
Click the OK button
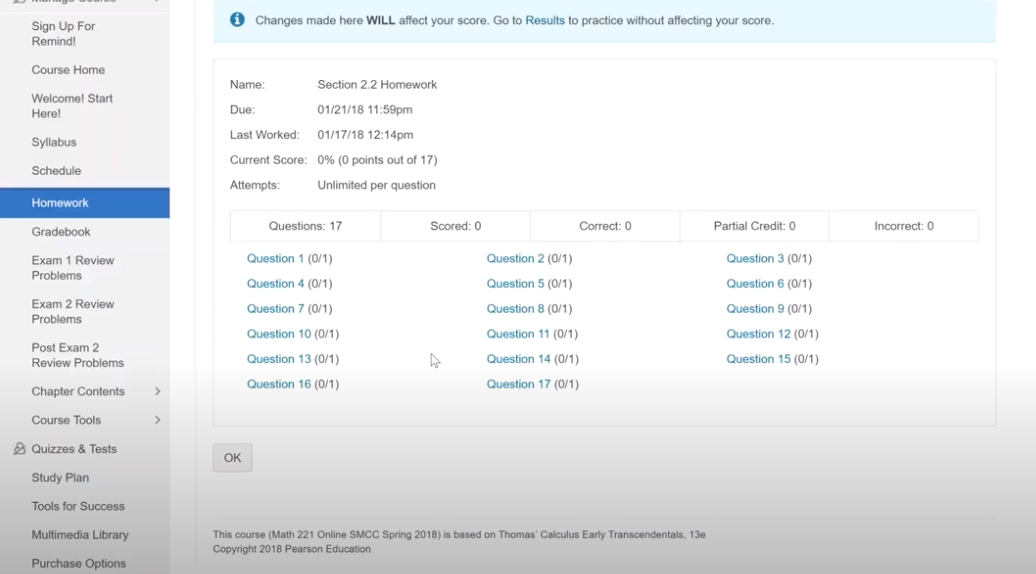pos(232,458)
